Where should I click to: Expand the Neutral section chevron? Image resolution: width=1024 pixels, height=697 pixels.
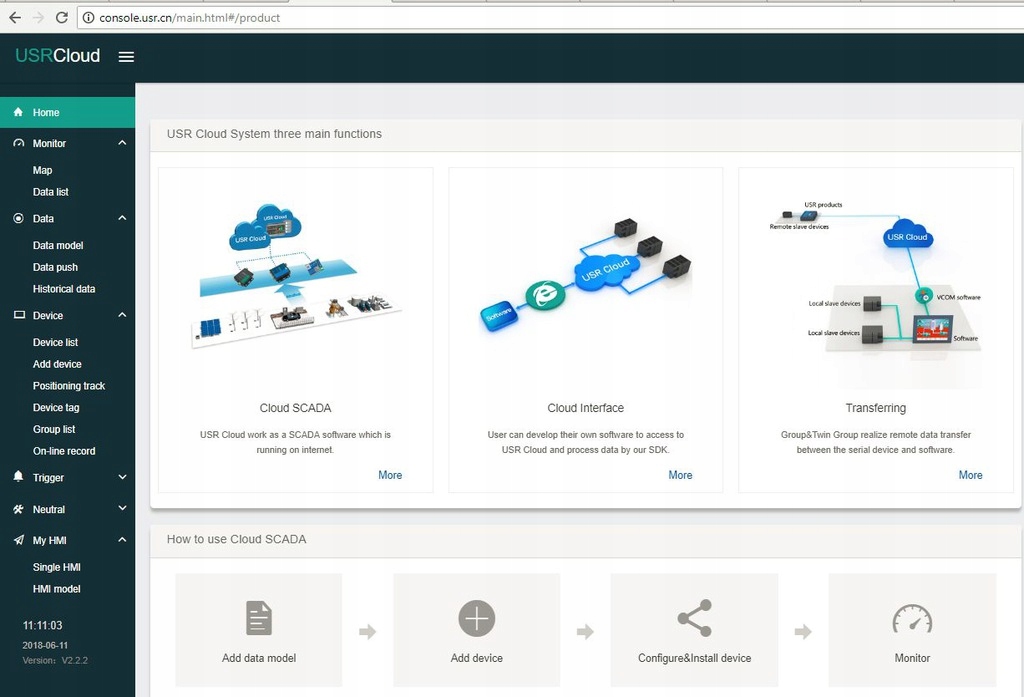tap(122, 508)
